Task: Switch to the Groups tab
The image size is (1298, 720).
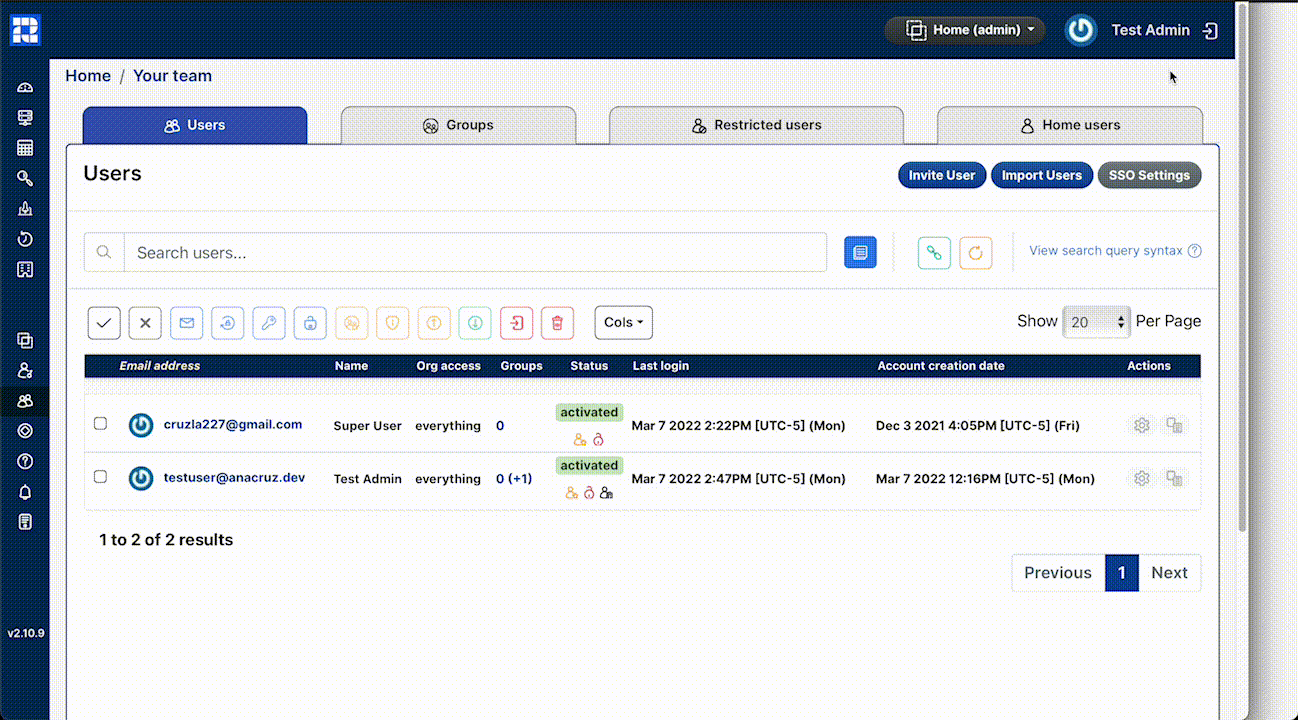Action: coord(458,126)
